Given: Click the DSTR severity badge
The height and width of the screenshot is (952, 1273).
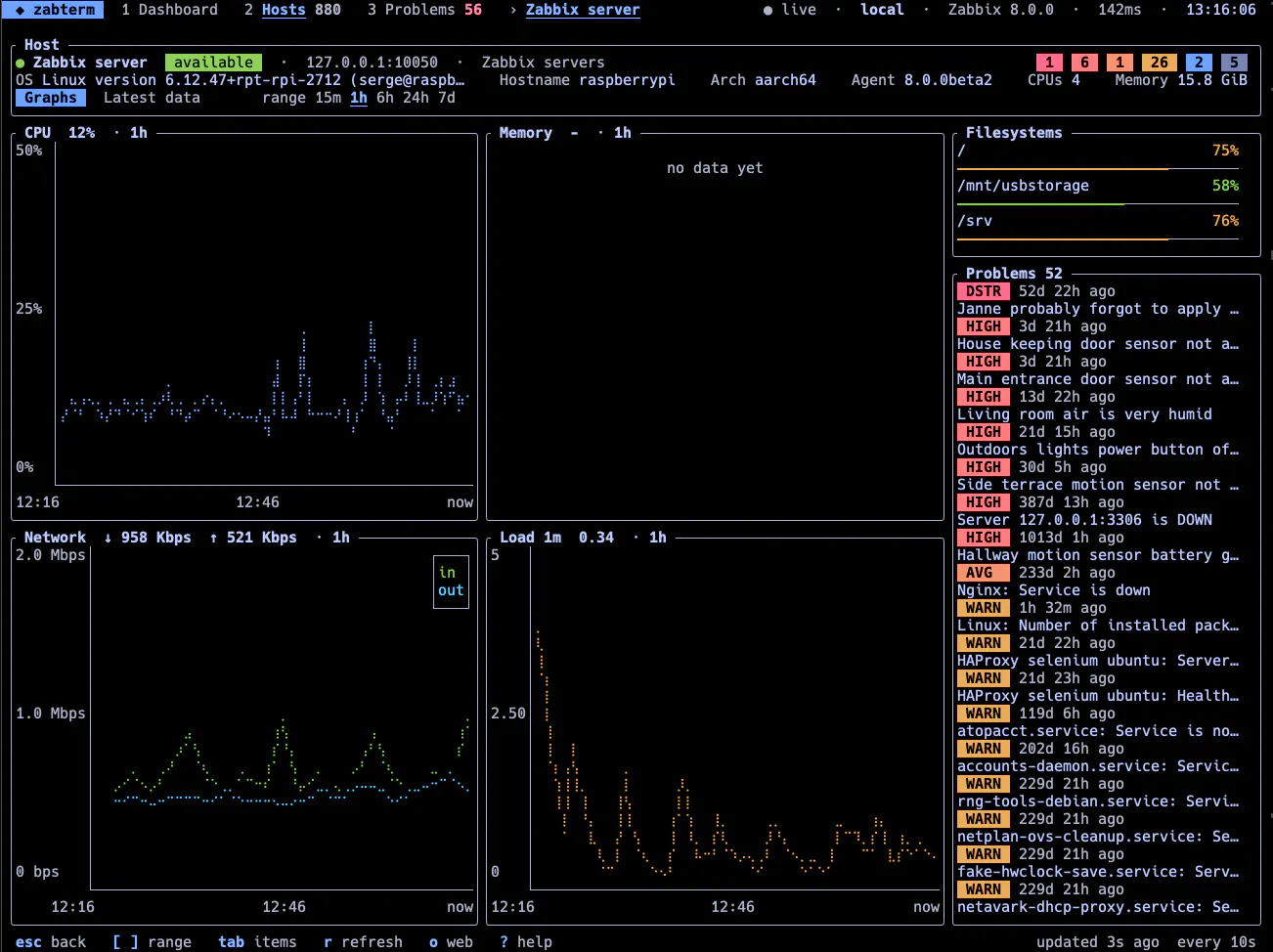Looking at the screenshot, I should (984, 291).
